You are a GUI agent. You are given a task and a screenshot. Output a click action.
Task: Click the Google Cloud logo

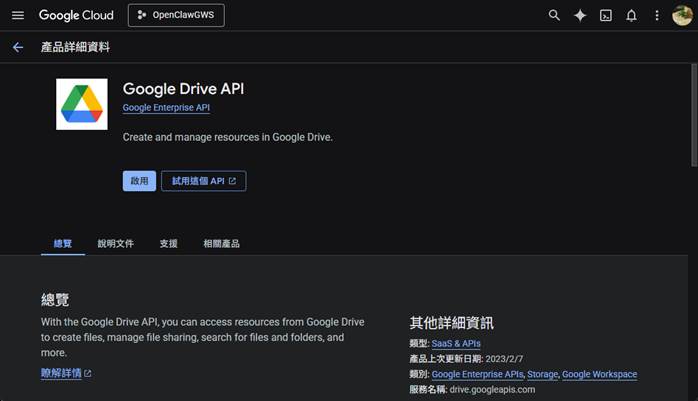click(76, 15)
